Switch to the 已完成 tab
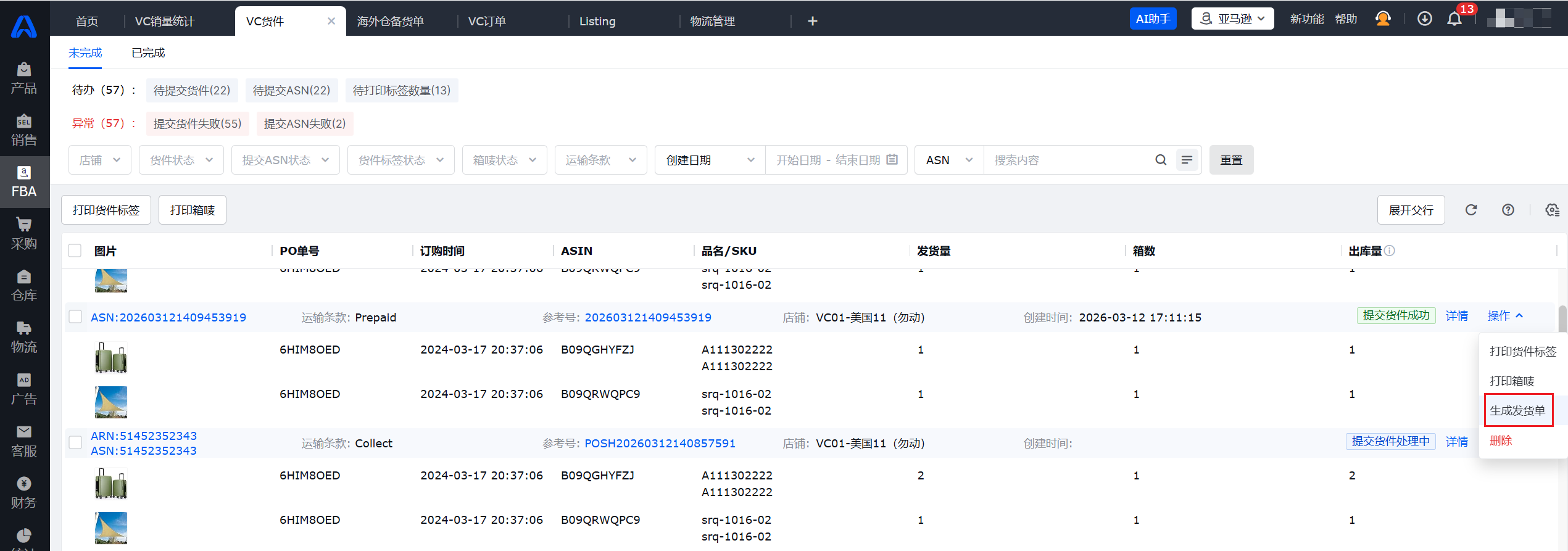Image resolution: width=1568 pixels, height=551 pixels. tap(148, 53)
